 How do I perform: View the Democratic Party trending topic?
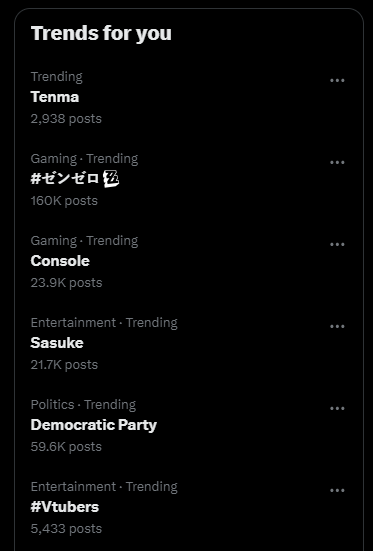coord(94,425)
